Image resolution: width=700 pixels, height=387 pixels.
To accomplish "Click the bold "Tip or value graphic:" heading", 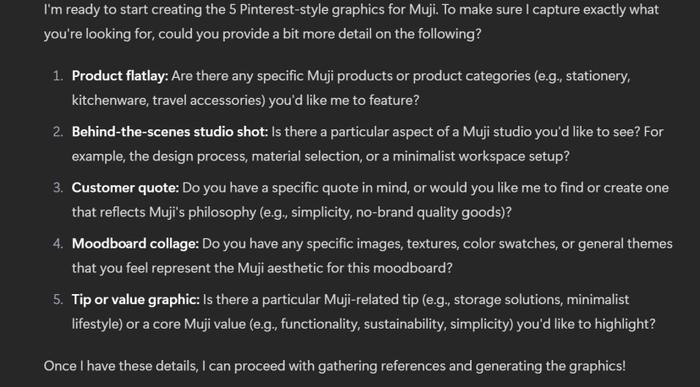I will pyautogui.click(x=136, y=300).
